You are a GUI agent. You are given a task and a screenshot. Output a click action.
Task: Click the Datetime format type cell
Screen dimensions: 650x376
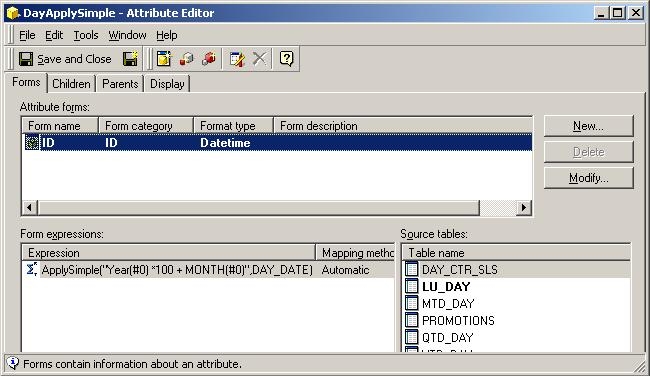pyautogui.click(x=225, y=143)
